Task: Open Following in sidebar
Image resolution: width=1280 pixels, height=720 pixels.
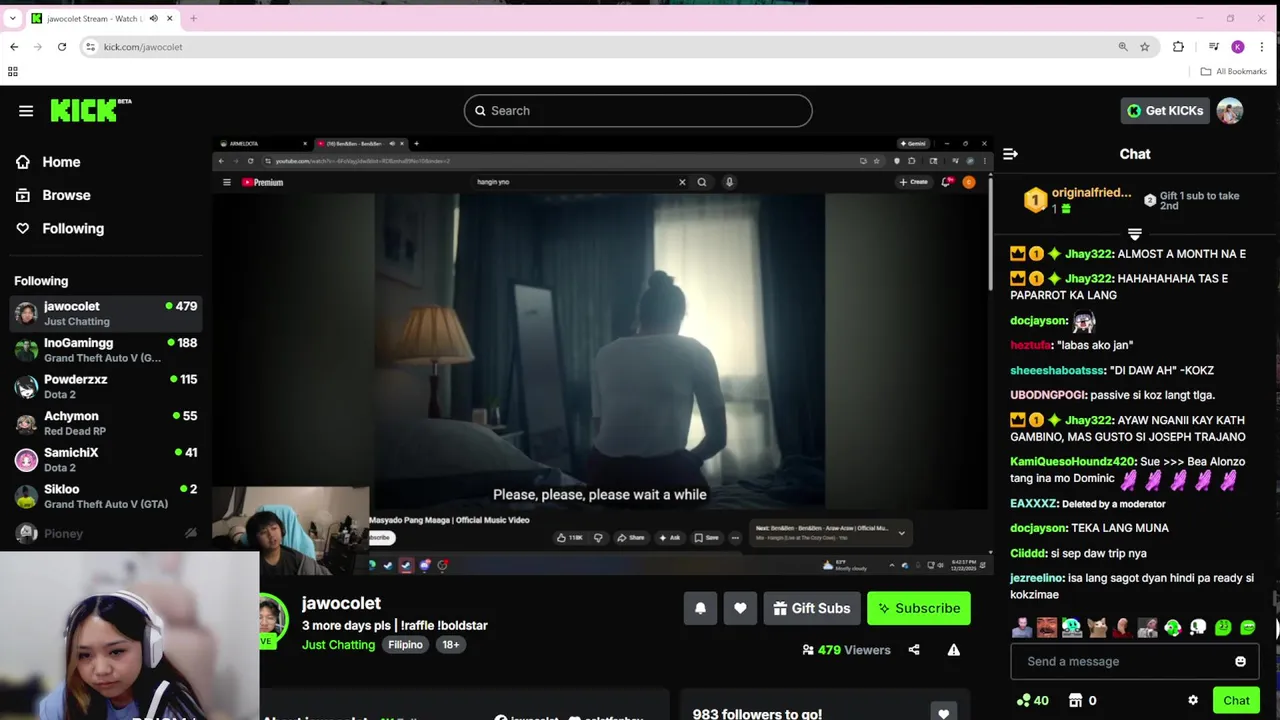Action: (73, 228)
